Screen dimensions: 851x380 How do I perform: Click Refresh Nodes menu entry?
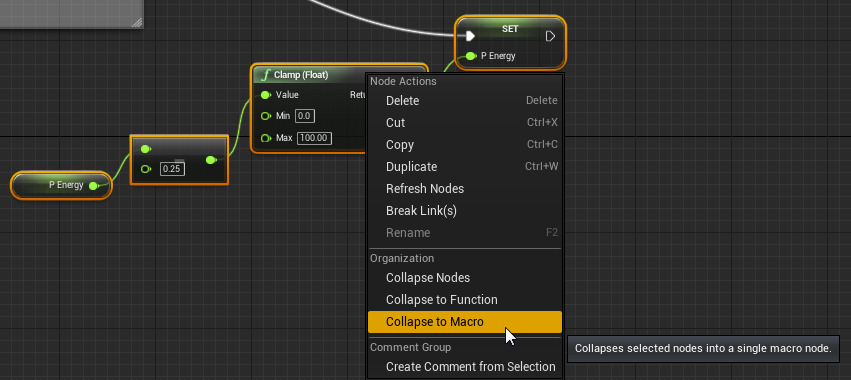[465, 189]
